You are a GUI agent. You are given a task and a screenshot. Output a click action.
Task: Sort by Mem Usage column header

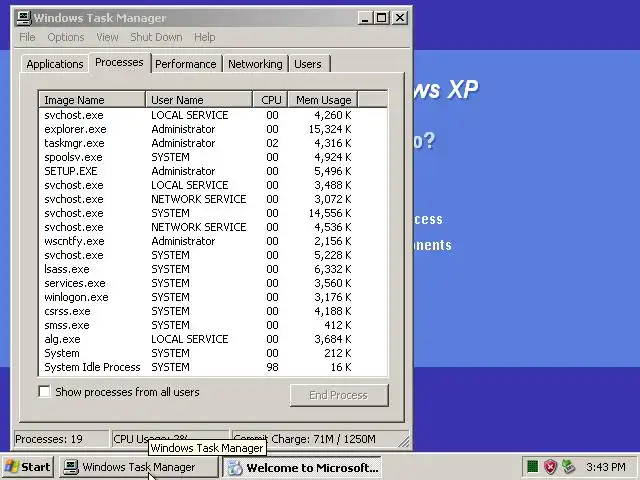323,100
